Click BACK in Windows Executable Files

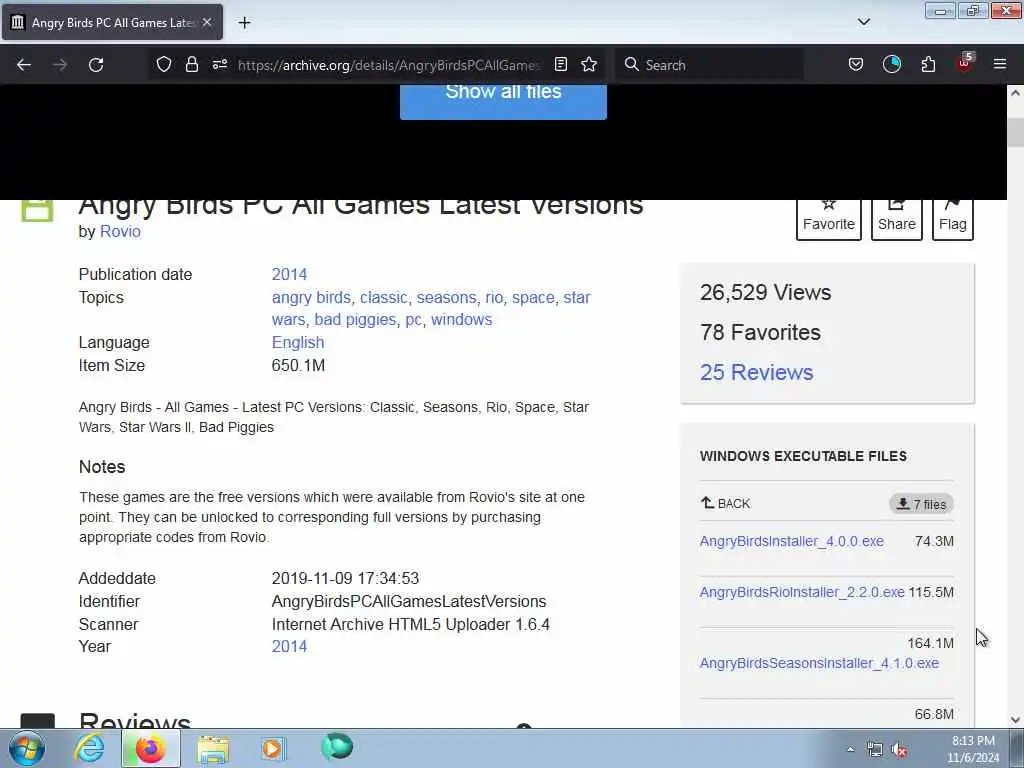coord(726,504)
